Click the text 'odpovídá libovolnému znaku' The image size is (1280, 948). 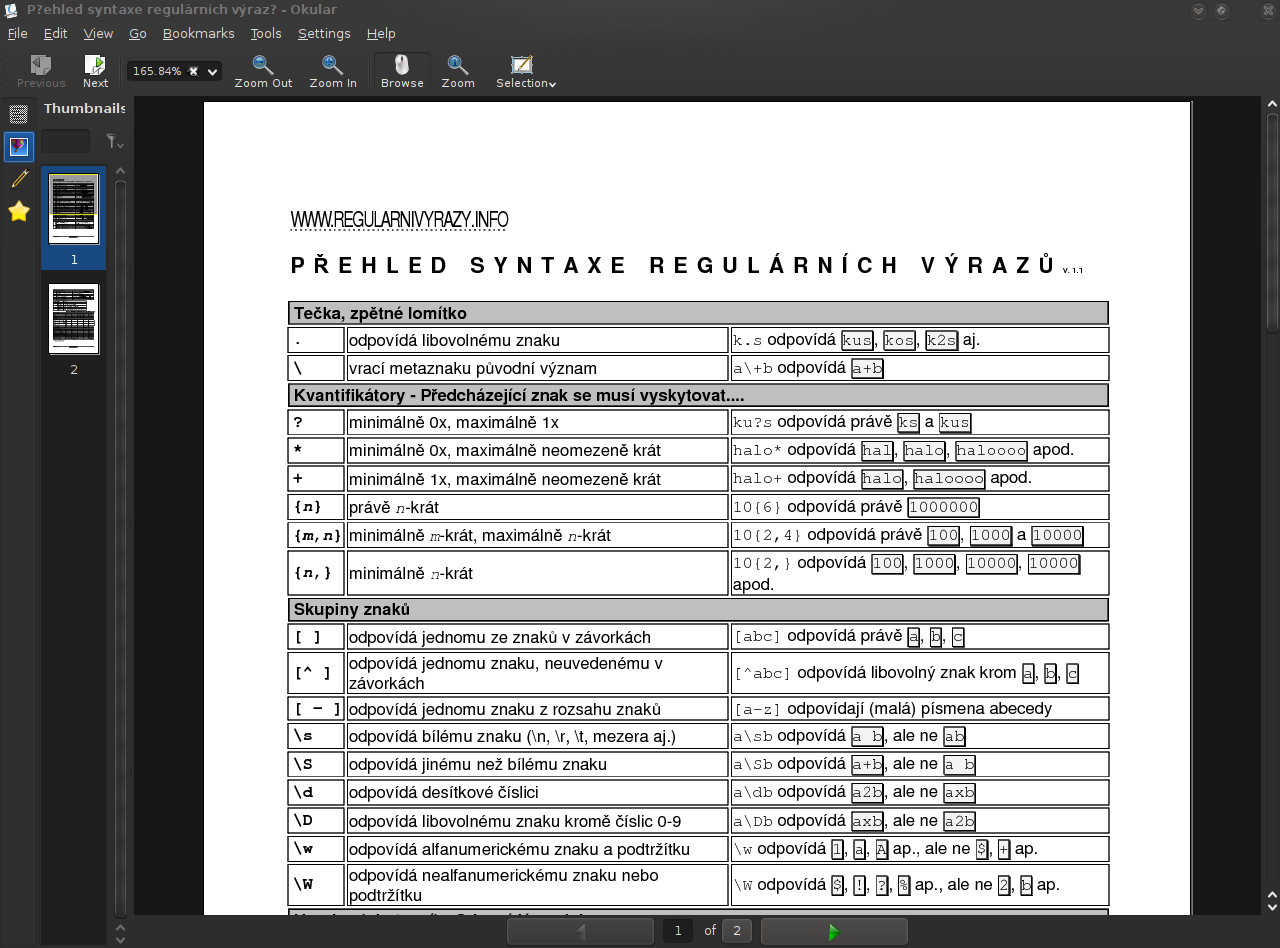click(454, 340)
